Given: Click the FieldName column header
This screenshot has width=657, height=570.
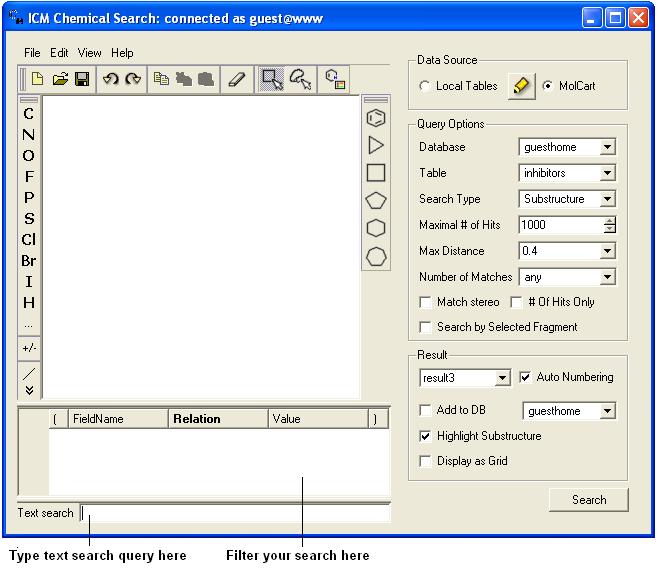Looking at the screenshot, I should 118,419.
